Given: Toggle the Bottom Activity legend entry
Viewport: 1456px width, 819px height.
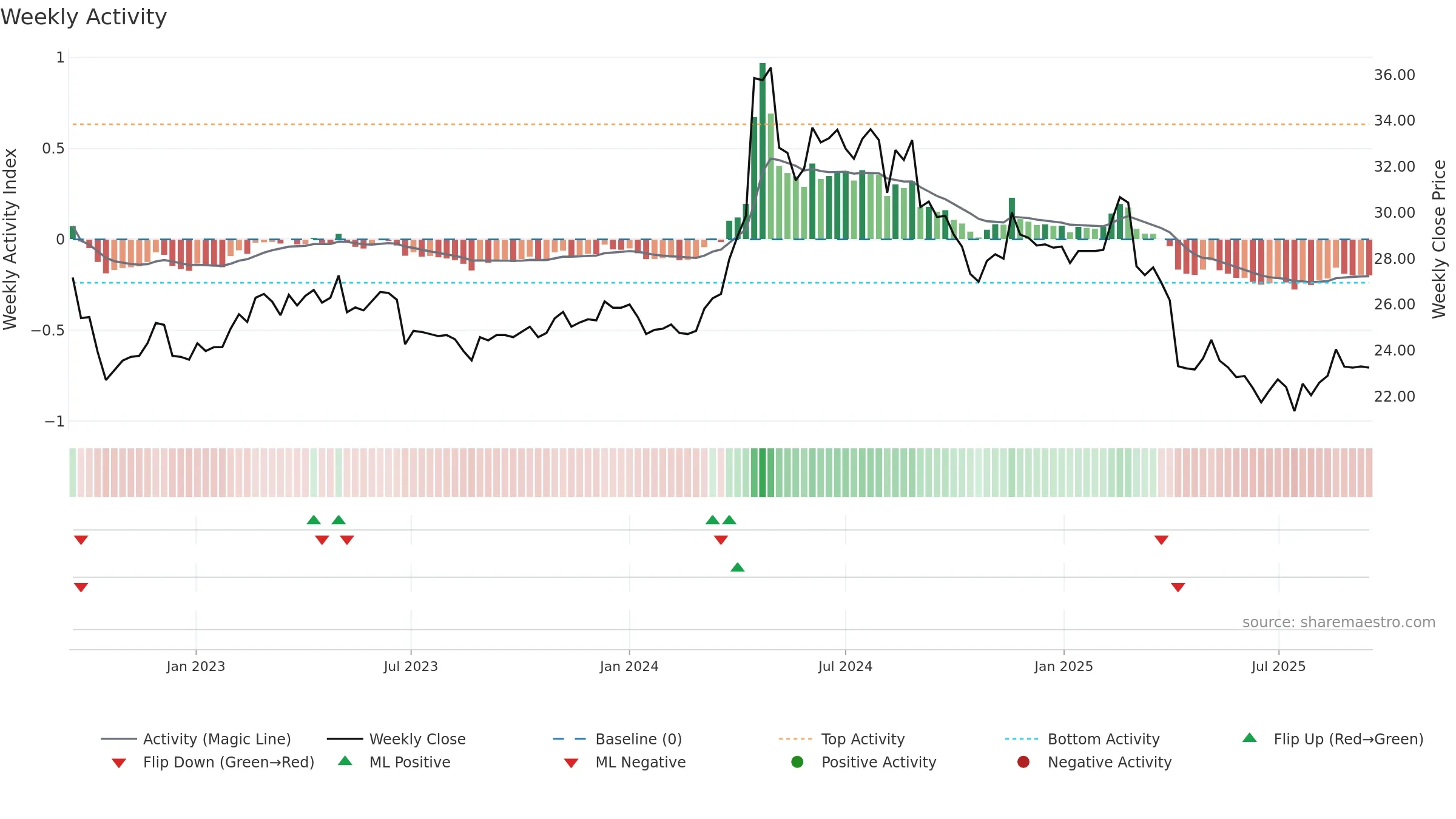Looking at the screenshot, I should [x=1082, y=739].
